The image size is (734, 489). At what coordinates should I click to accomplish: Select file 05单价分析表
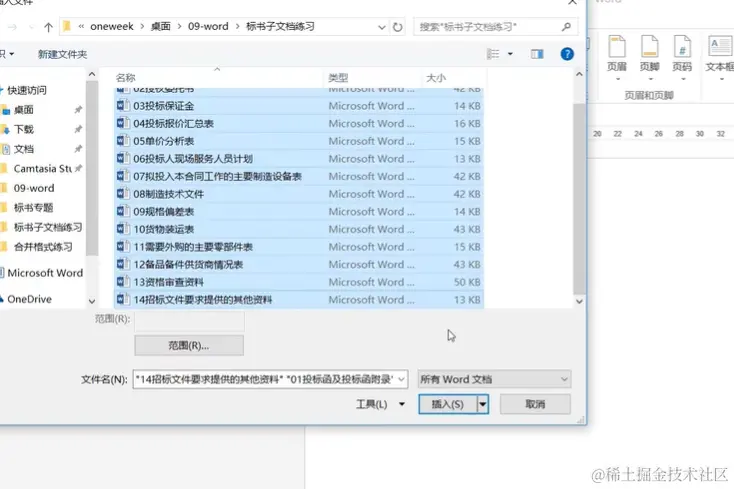pyautogui.click(x=299, y=141)
